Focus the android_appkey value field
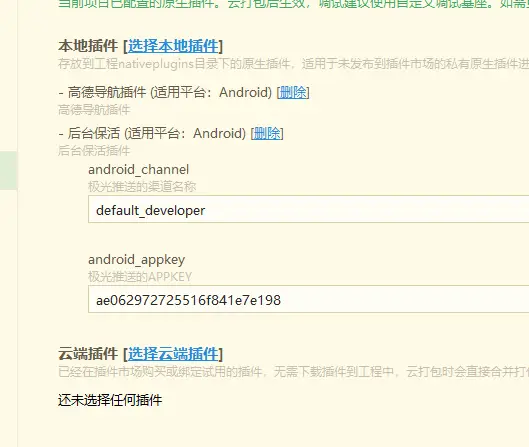The image size is (529, 447). point(308,299)
